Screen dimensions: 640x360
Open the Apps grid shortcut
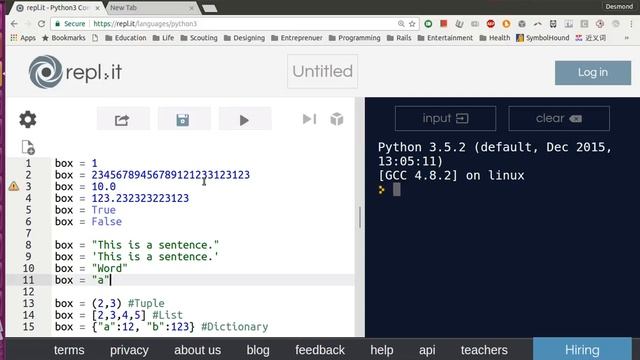point(23,38)
